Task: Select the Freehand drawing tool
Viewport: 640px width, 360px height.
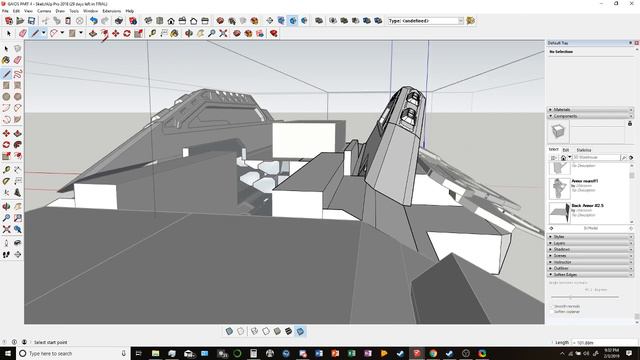Action: [18, 74]
